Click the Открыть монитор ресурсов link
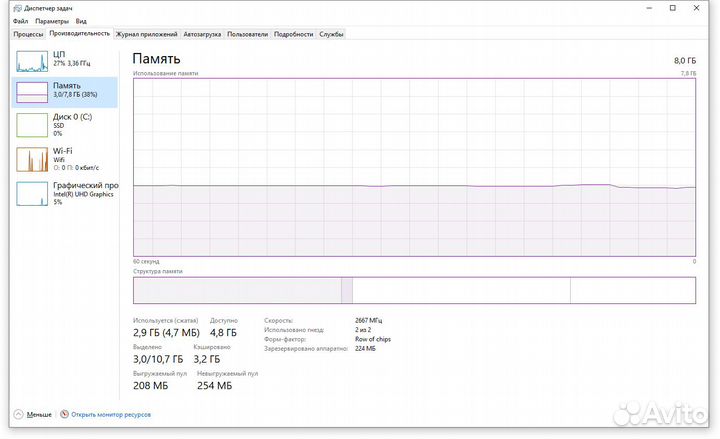The width and height of the screenshot is (720, 439). click(x=110, y=413)
